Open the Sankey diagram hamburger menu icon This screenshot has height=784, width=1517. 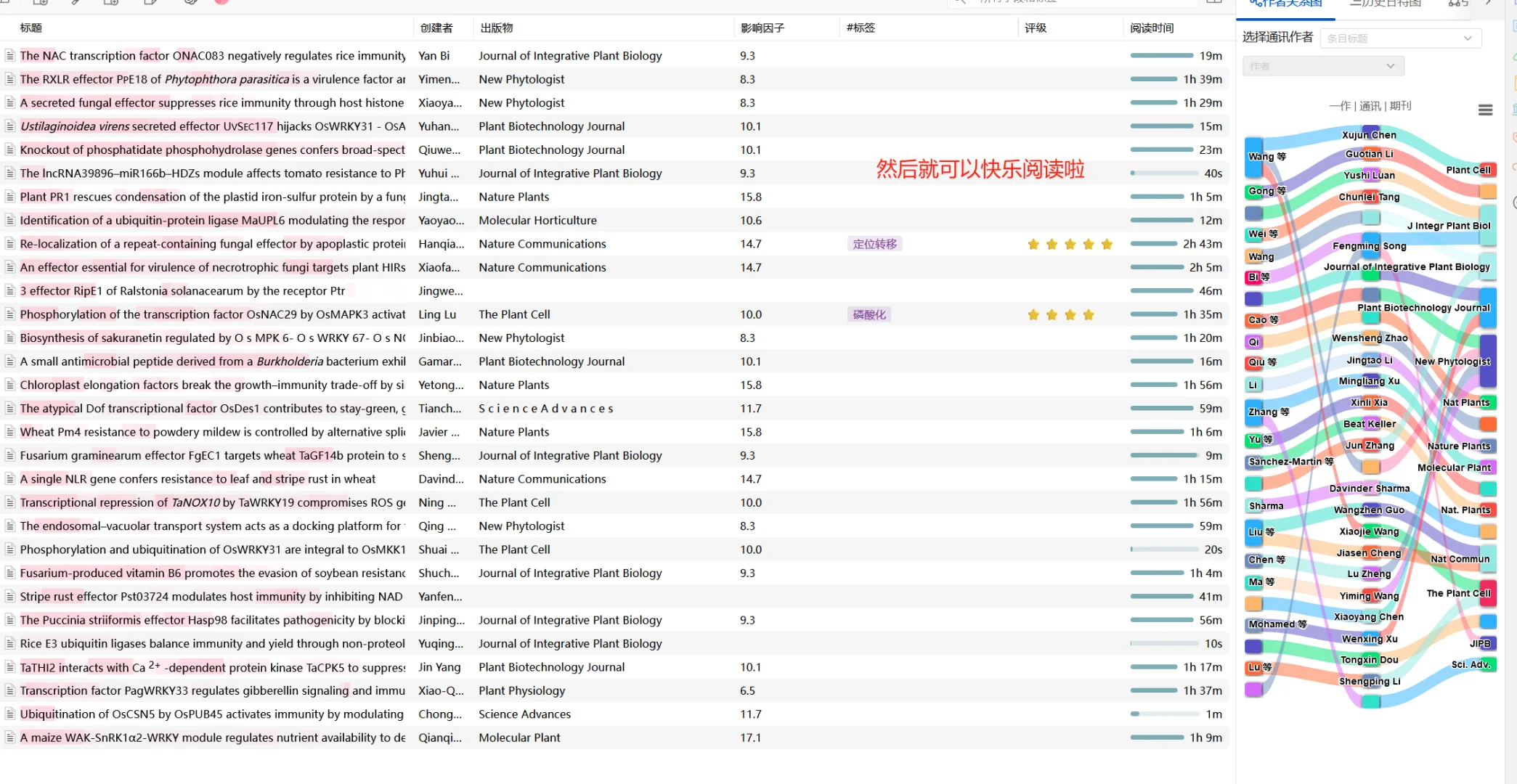(1485, 110)
